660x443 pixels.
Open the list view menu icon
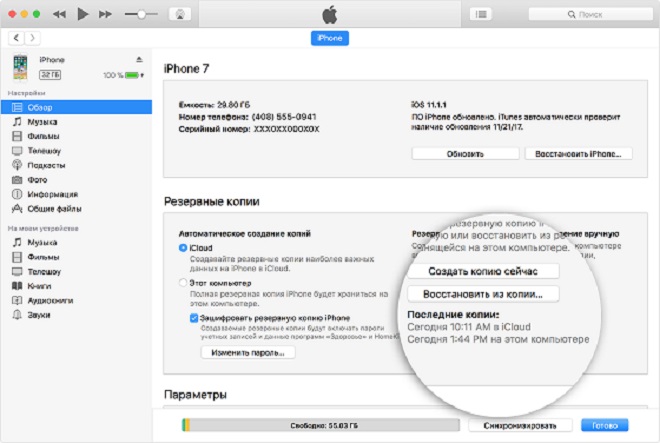click(x=481, y=14)
